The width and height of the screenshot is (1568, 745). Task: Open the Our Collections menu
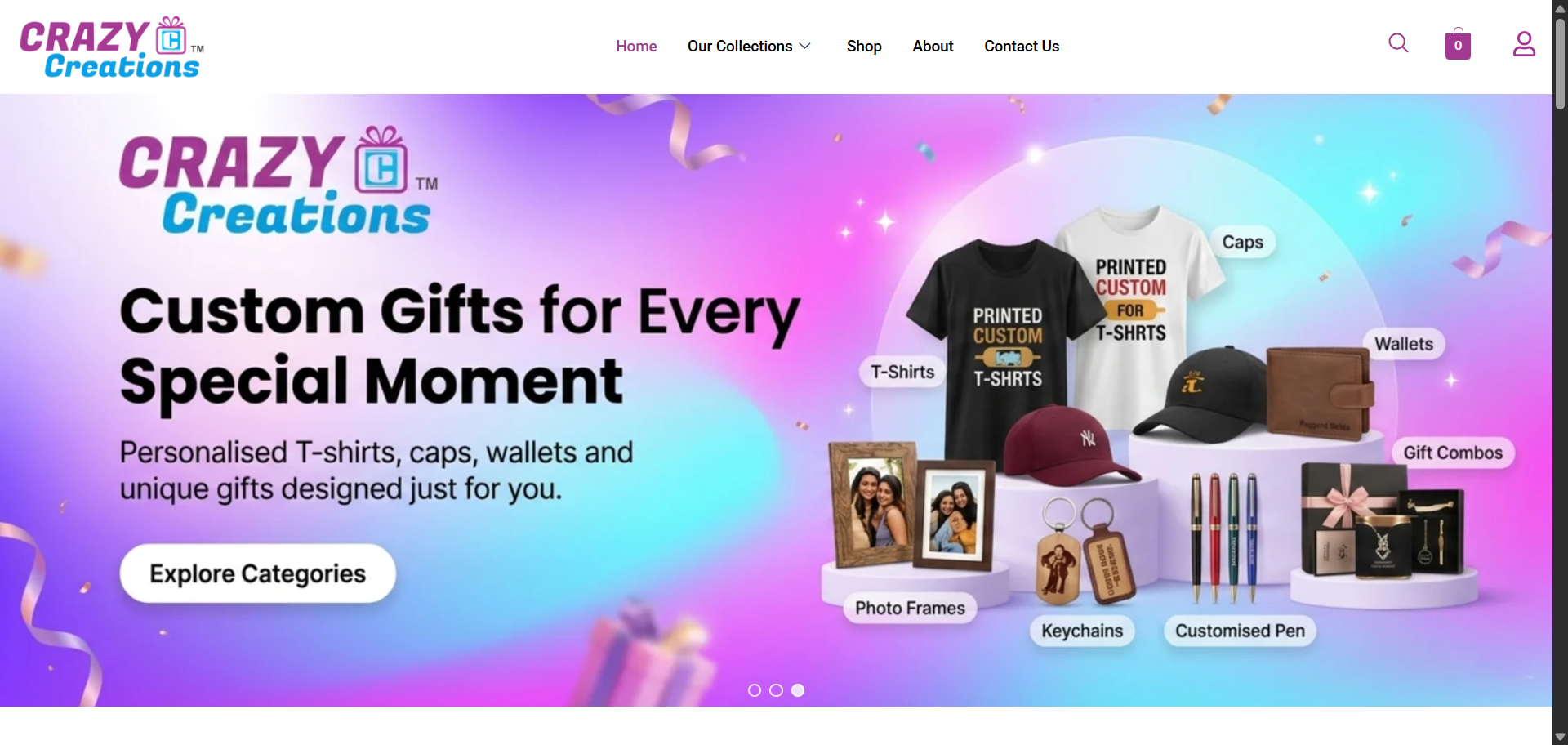click(x=740, y=47)
